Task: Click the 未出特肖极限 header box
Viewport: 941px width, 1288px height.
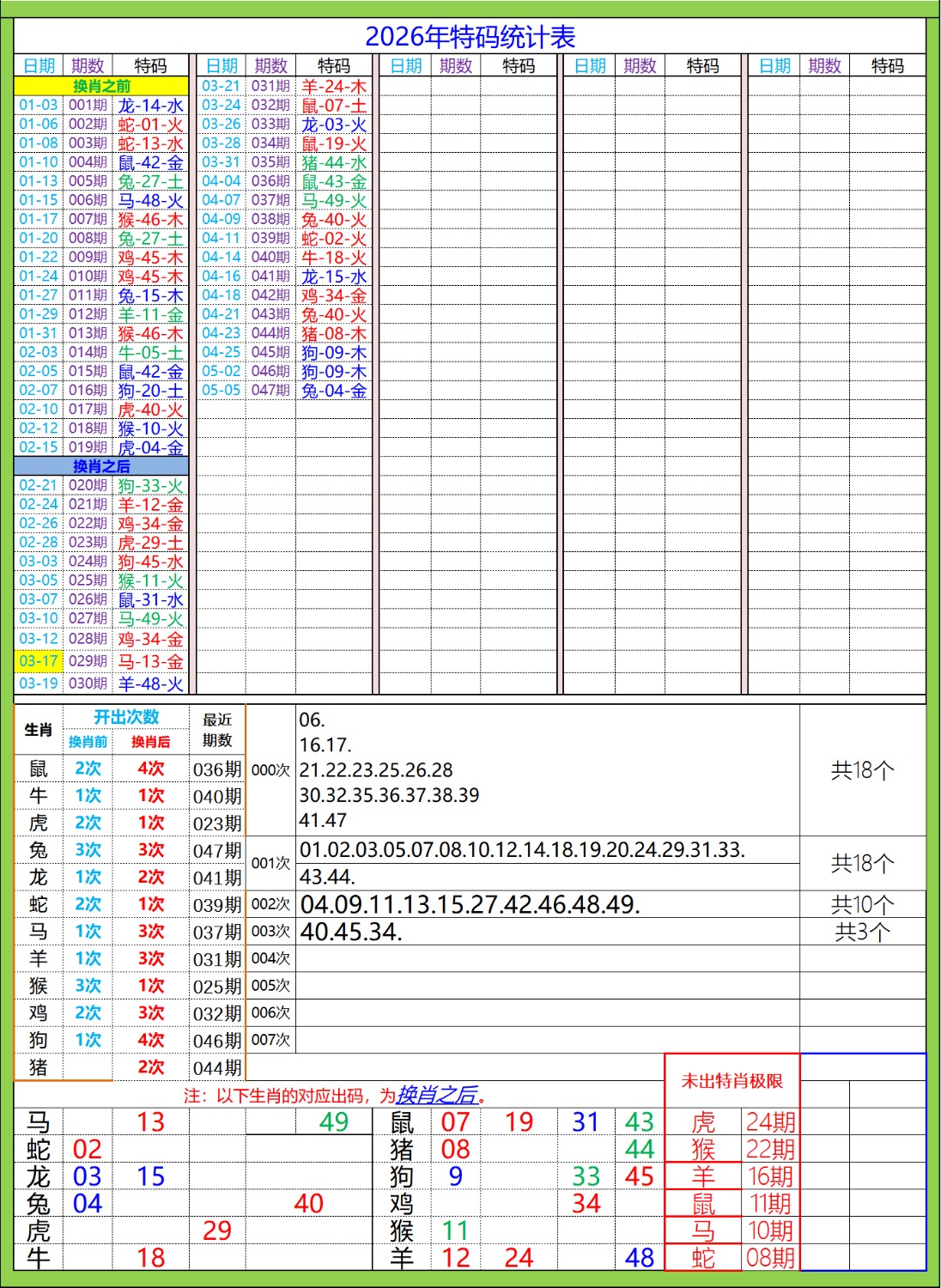Action: click(x=732, y=1081)
